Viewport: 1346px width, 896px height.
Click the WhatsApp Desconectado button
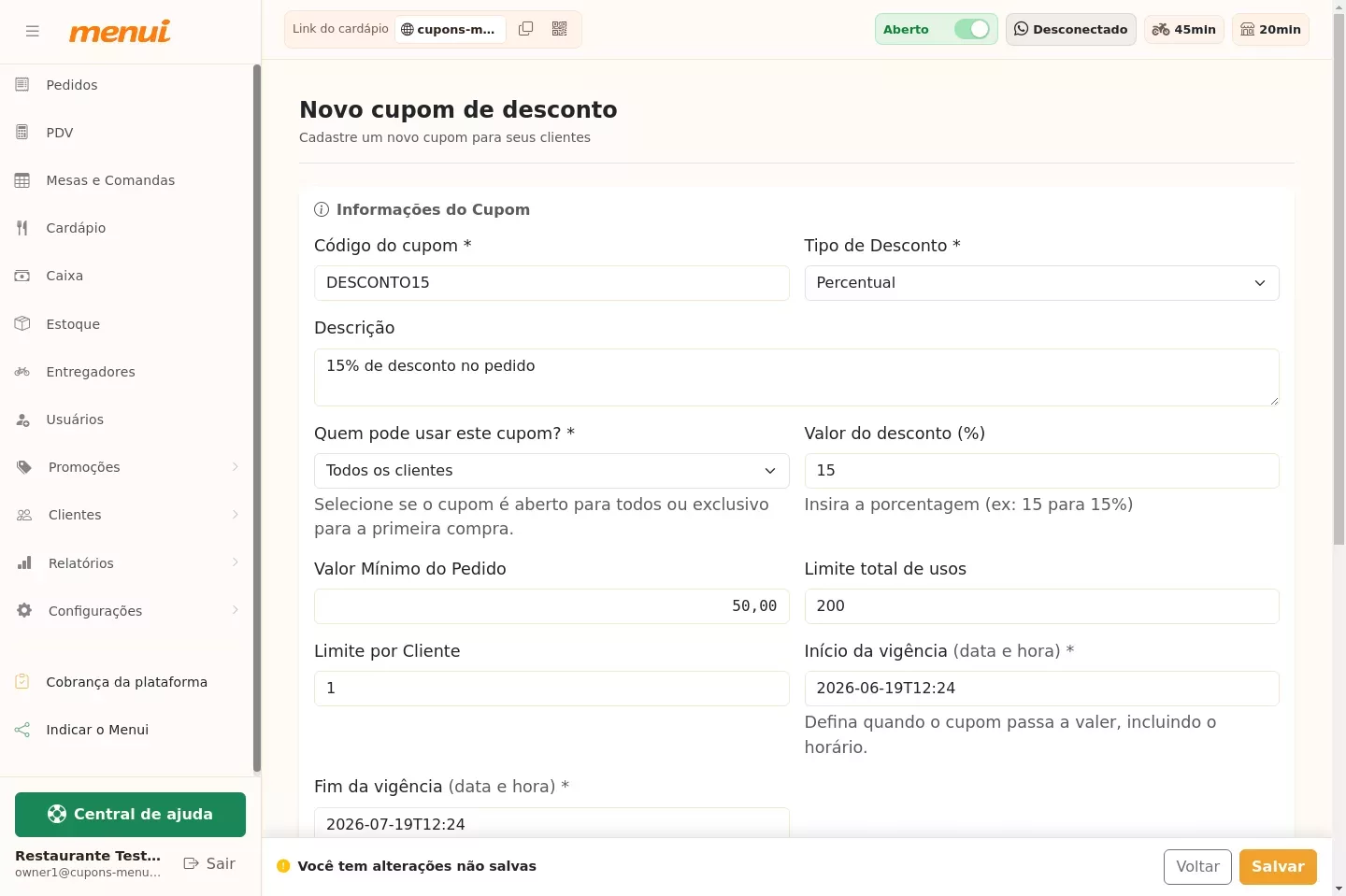click(1070, 29)
